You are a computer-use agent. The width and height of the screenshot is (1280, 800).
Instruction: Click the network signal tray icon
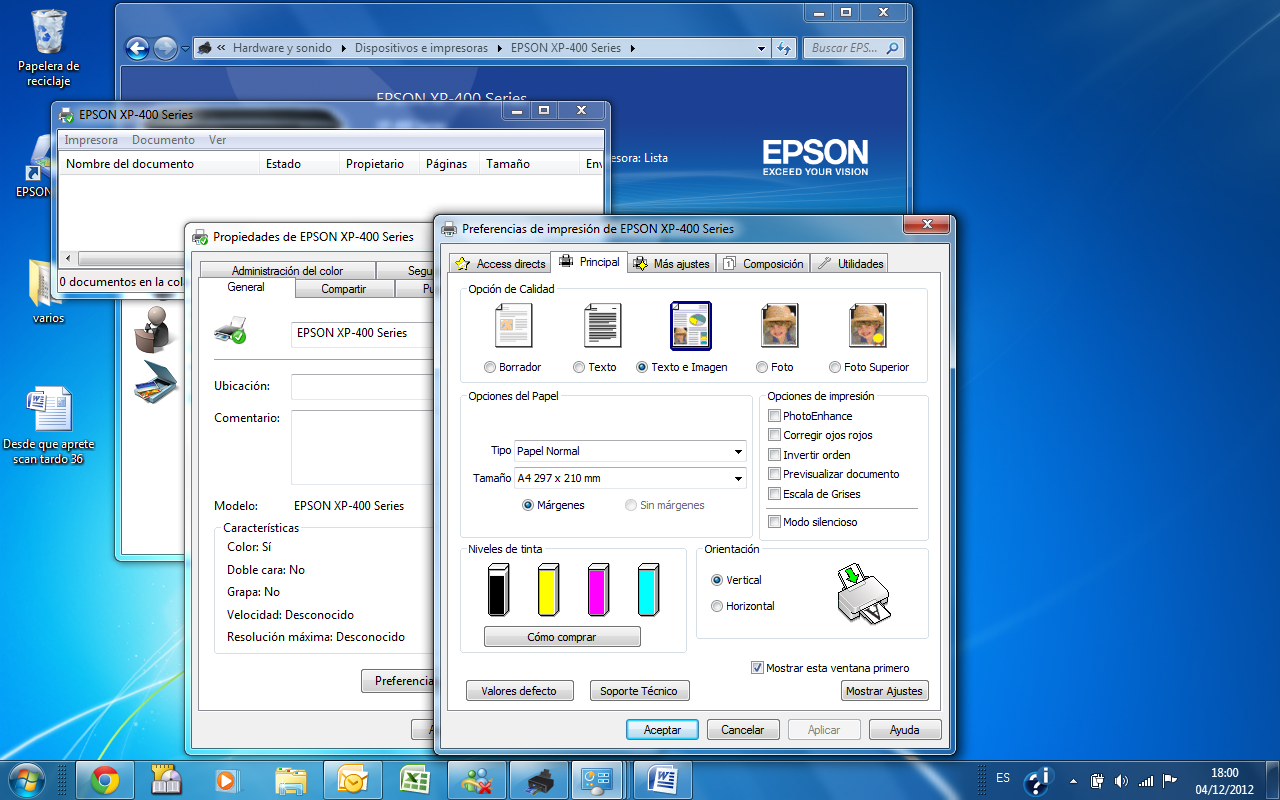click(1145, 780)
